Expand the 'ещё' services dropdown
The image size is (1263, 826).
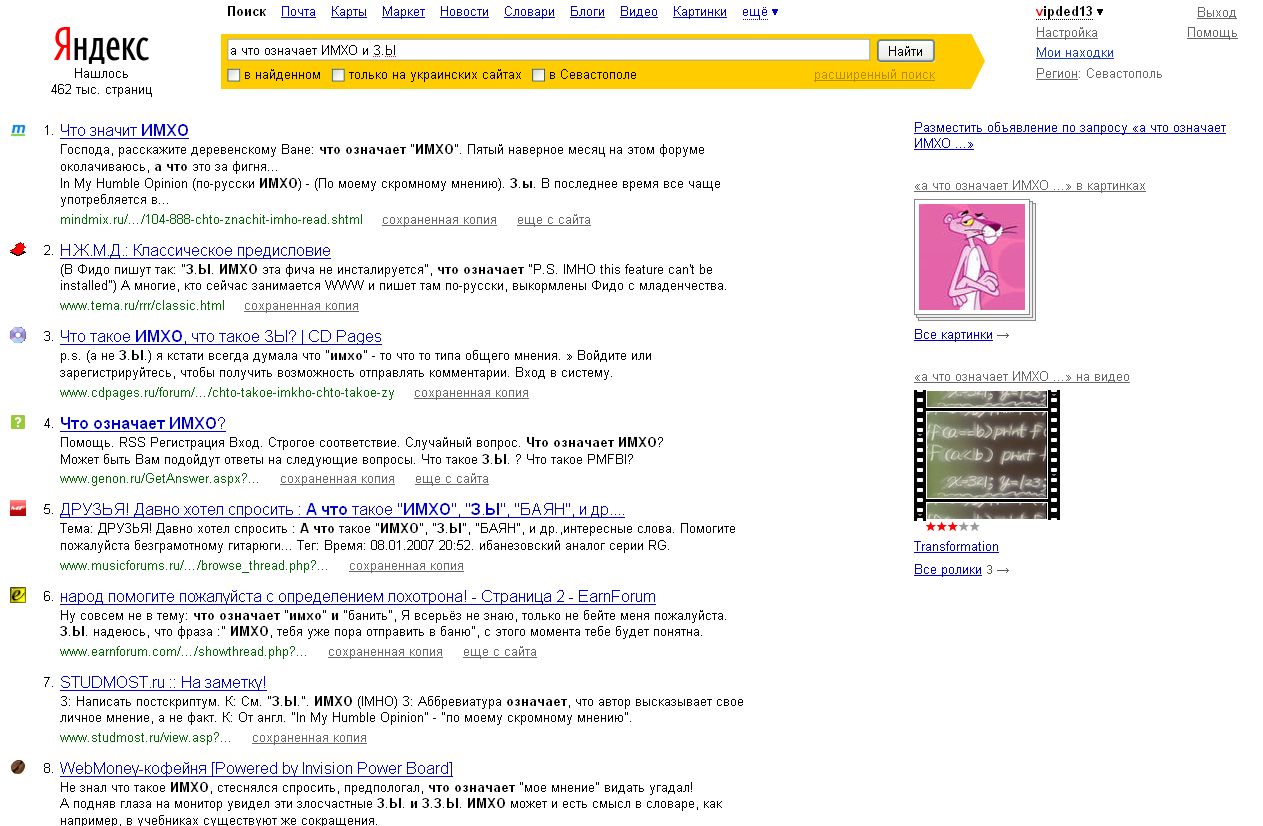pyautogui.click(x=760, y=12)
